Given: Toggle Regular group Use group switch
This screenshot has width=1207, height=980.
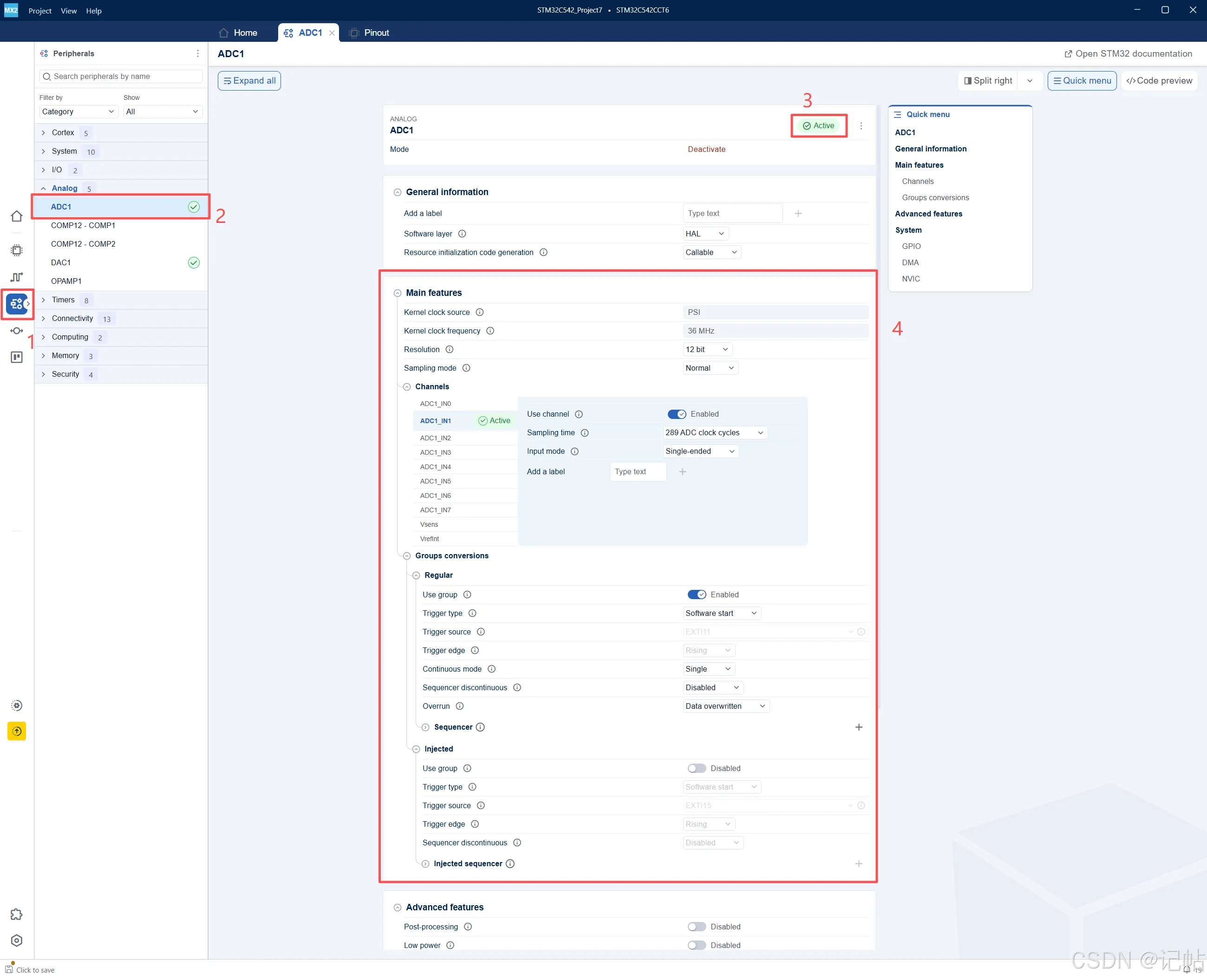Looking at the screenshot, I should (697, 595).
